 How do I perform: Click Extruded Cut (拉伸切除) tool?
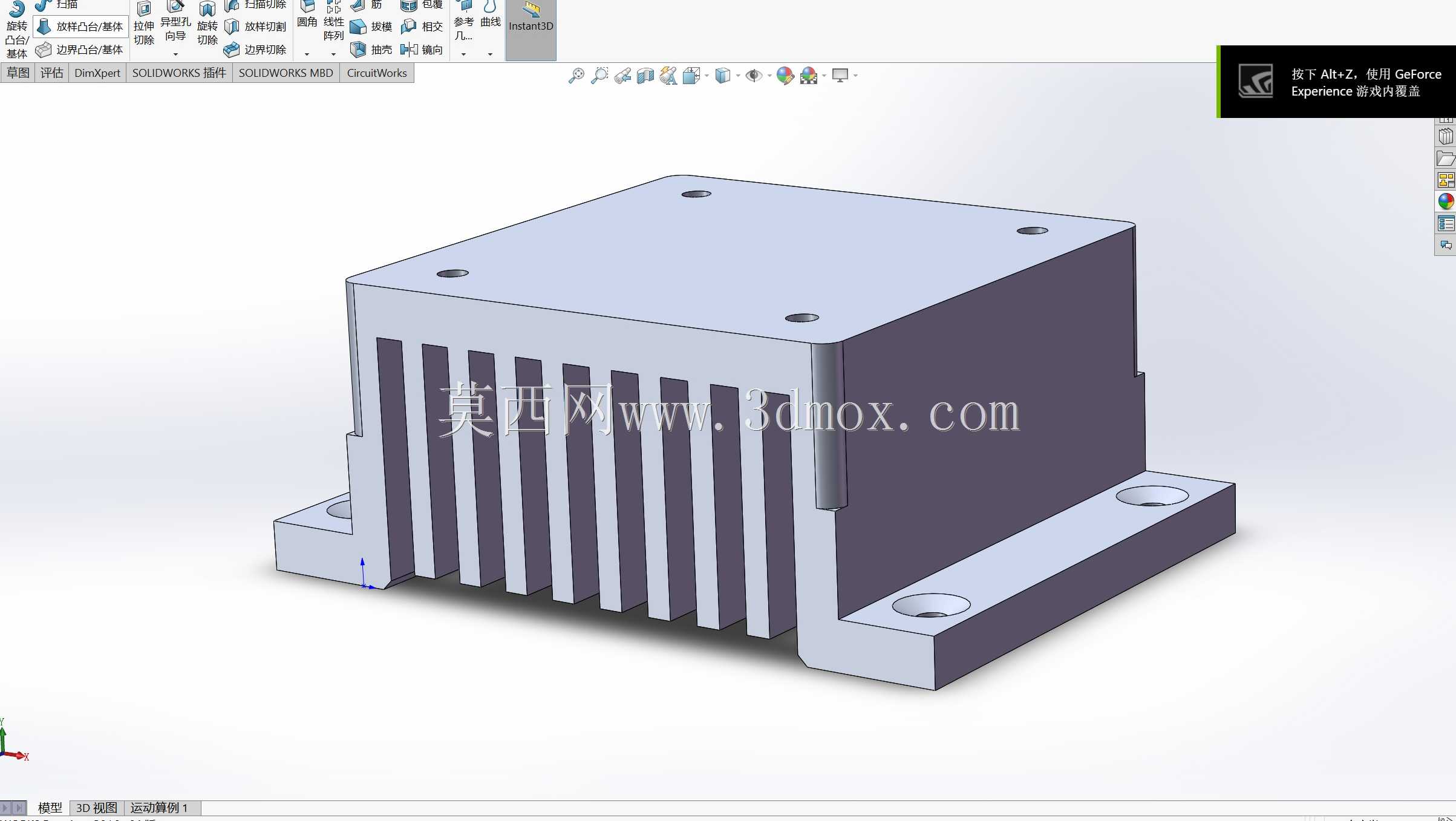144,24
